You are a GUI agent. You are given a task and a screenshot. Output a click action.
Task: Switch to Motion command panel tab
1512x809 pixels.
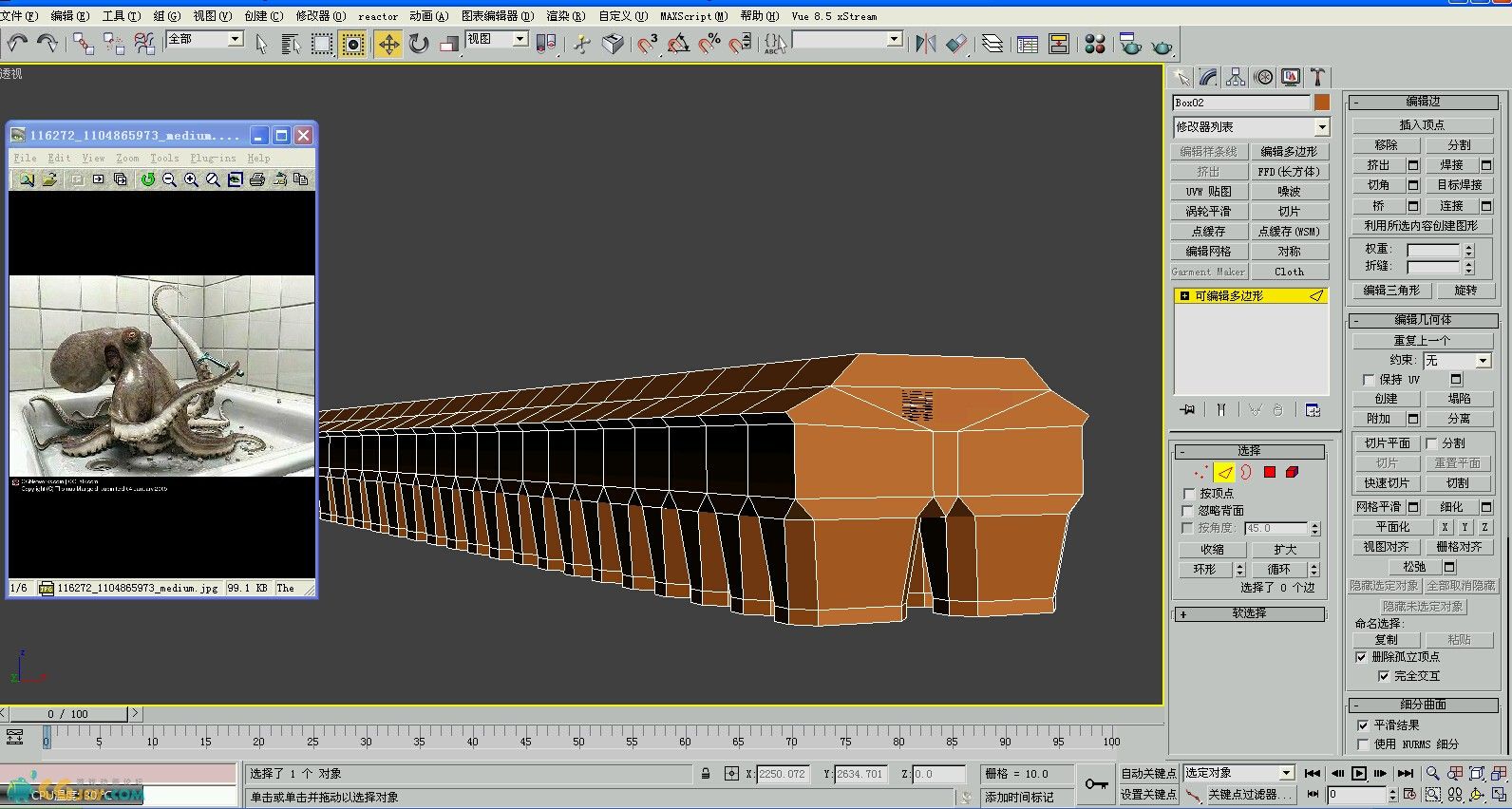coord(1263,77)
